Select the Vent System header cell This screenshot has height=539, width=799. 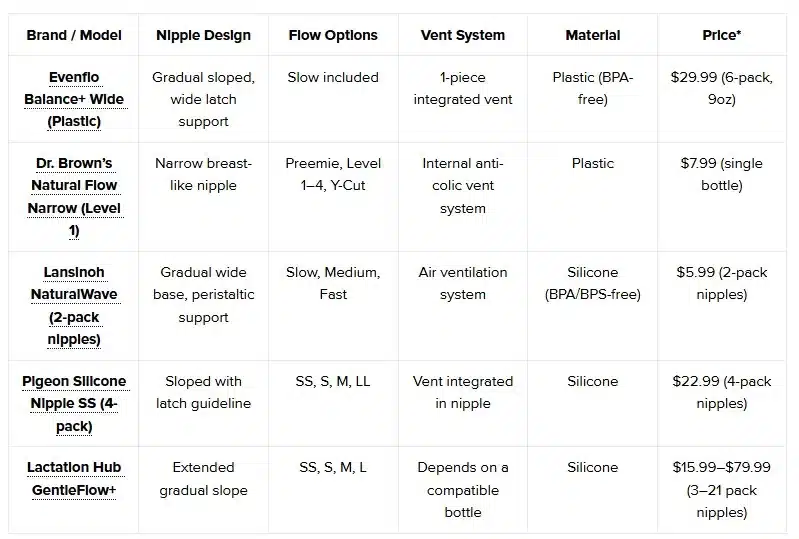pos(462,35)
